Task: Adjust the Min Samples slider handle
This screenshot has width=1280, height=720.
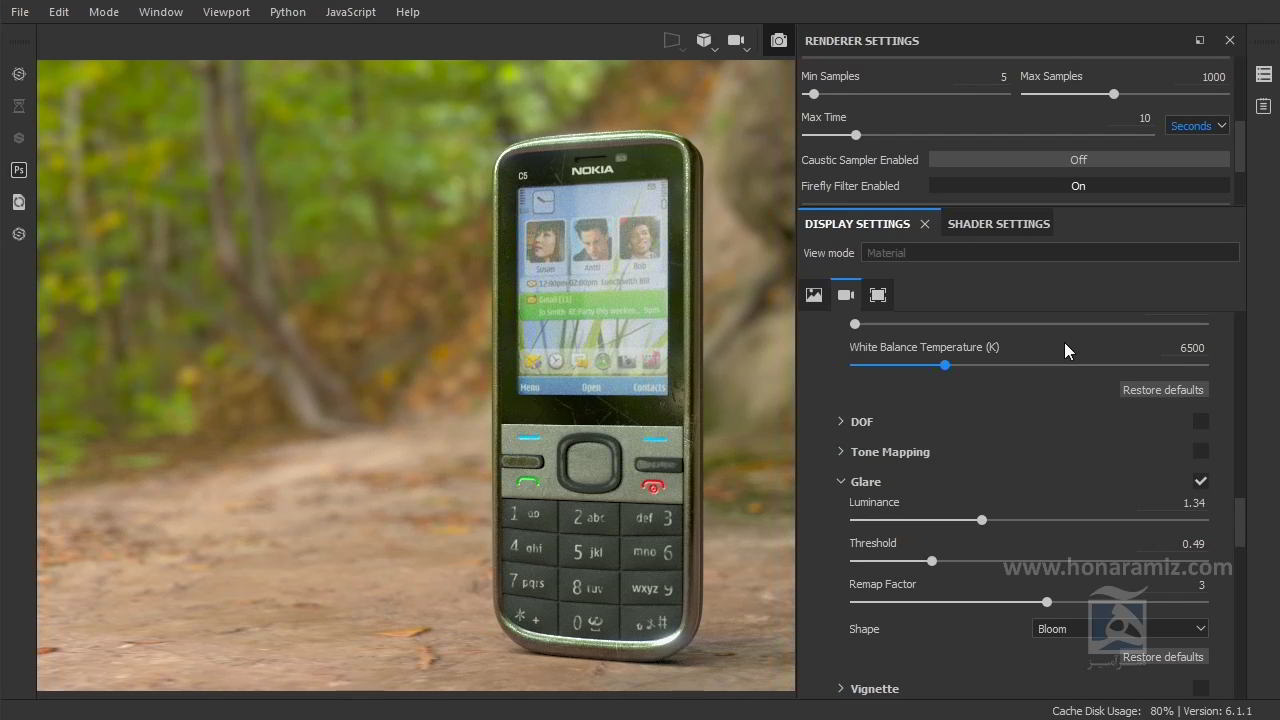Action: pyautogui.click(x=814, y=94)
